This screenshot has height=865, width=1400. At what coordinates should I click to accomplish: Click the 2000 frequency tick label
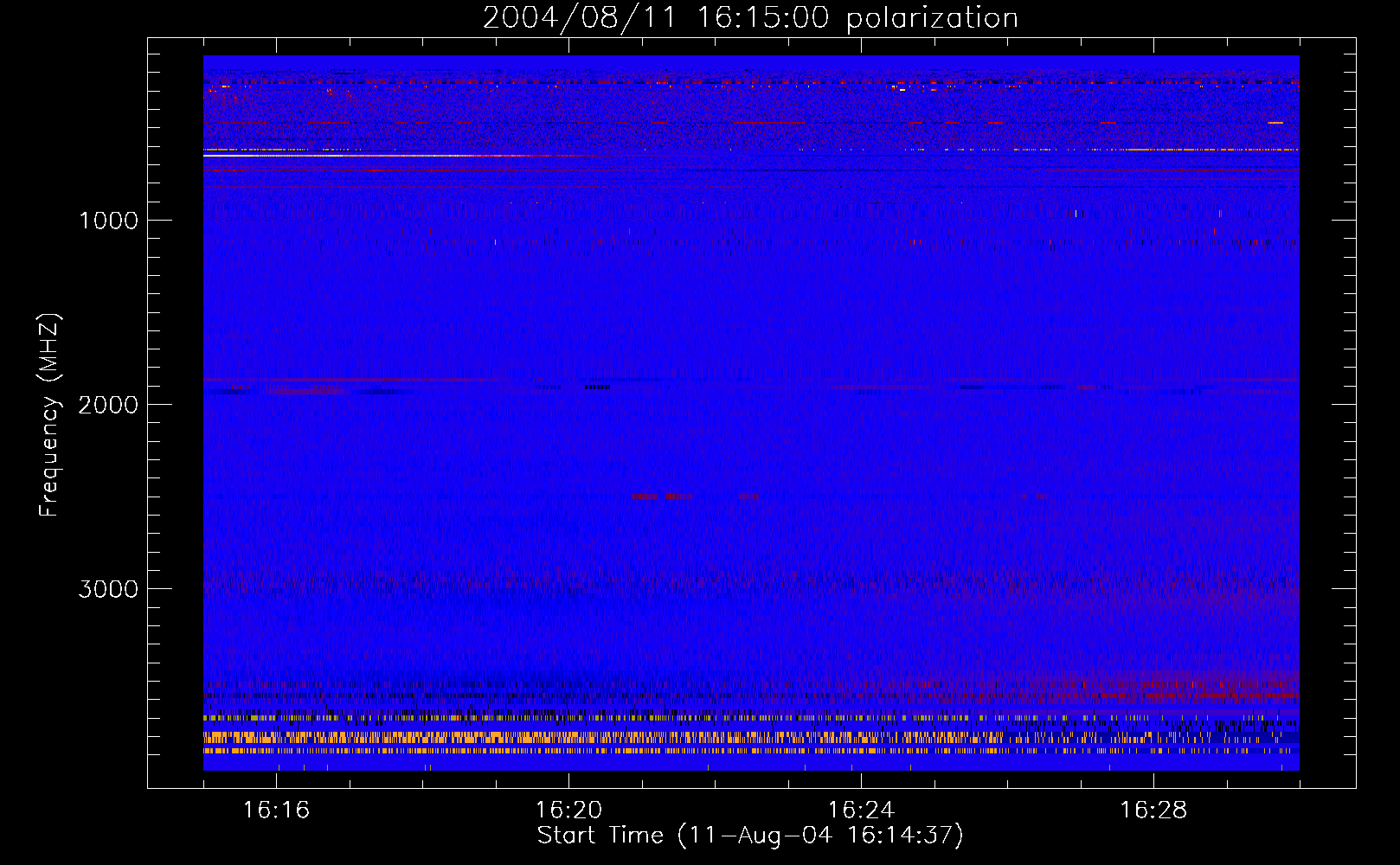click(108, 405)
